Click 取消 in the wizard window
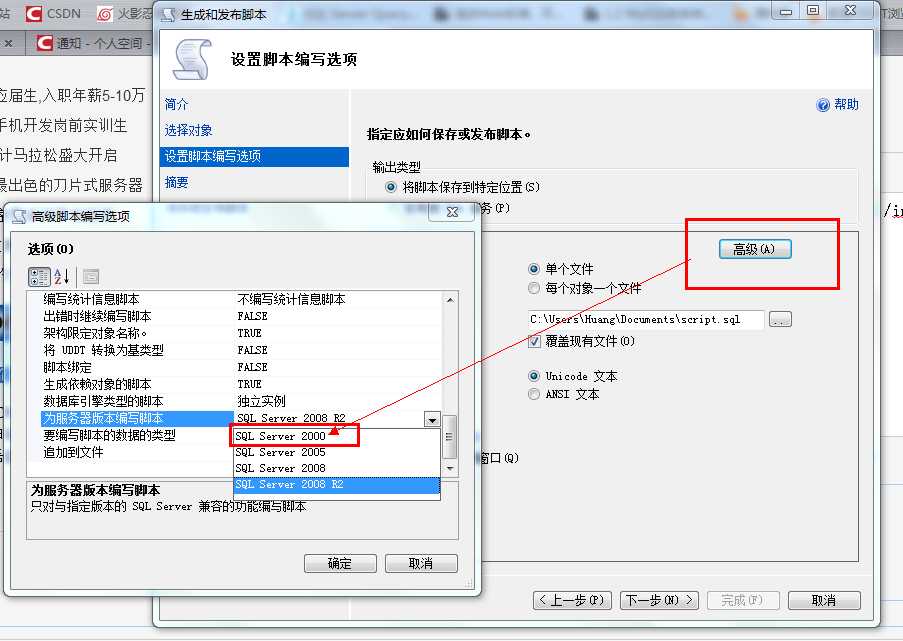Image resolution: width=903 pixels, height=641 pixels. [824, 600]
